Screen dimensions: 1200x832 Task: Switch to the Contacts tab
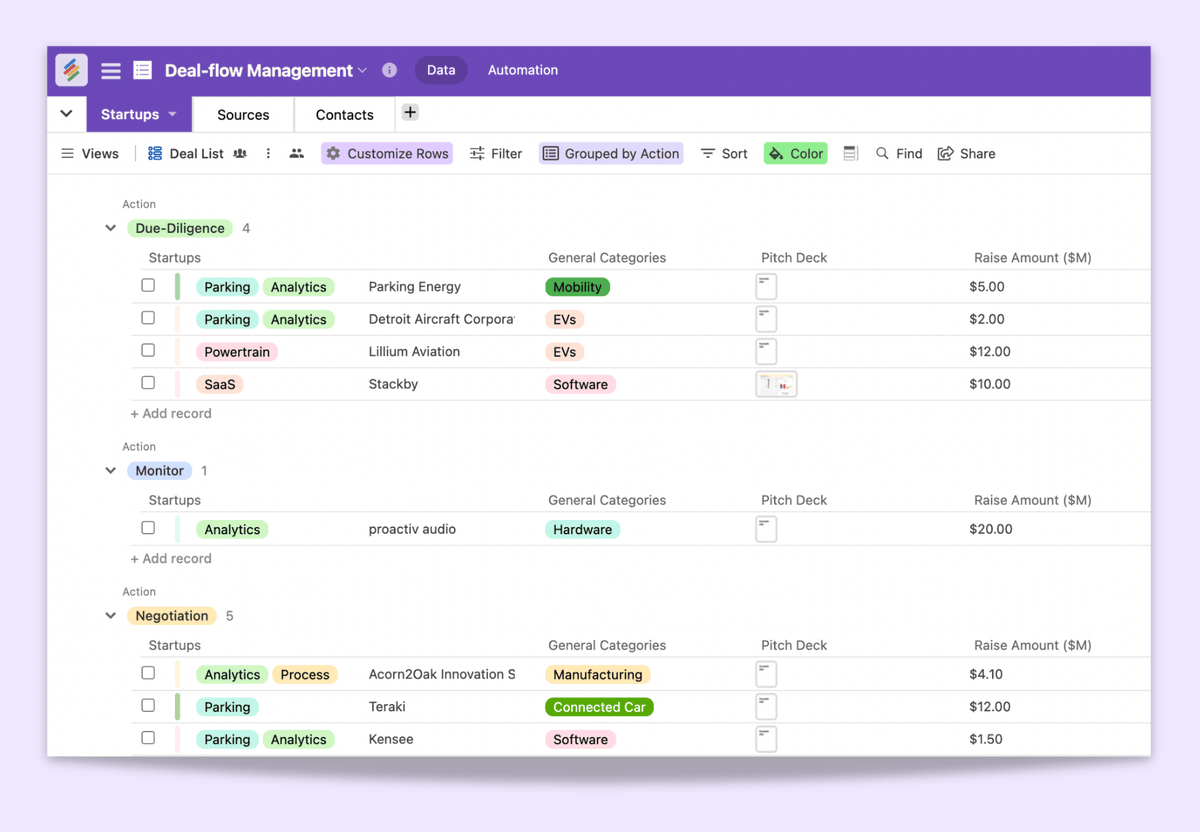[x=344, y=115]
